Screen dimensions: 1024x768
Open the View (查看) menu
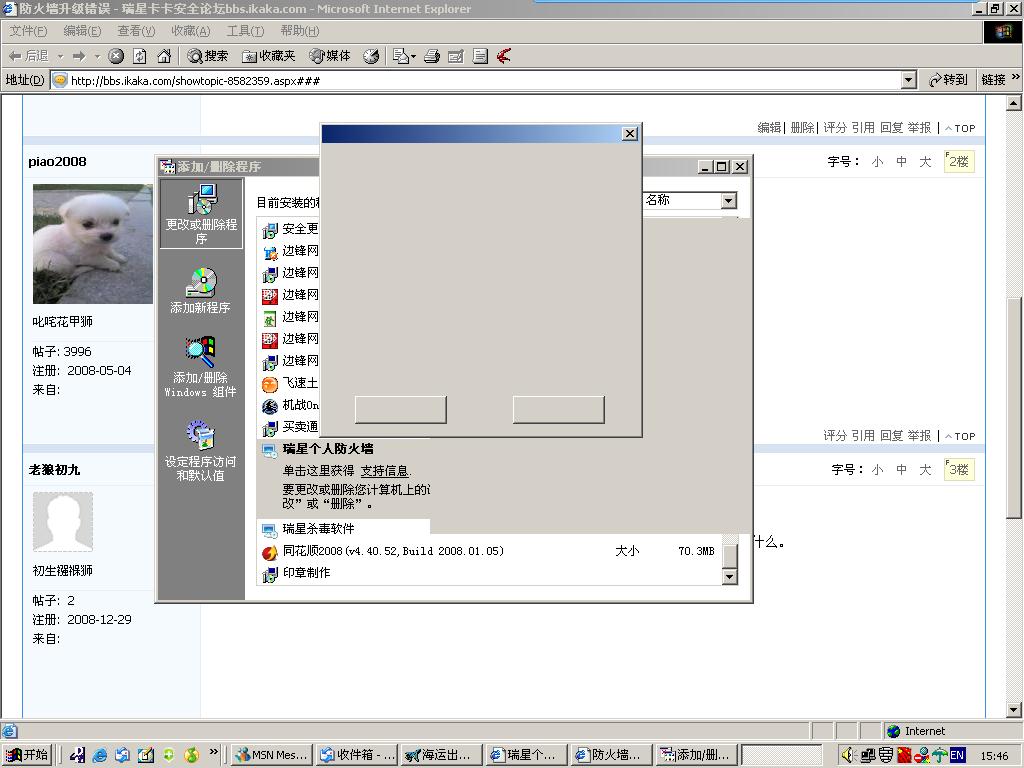click(136, 31)
